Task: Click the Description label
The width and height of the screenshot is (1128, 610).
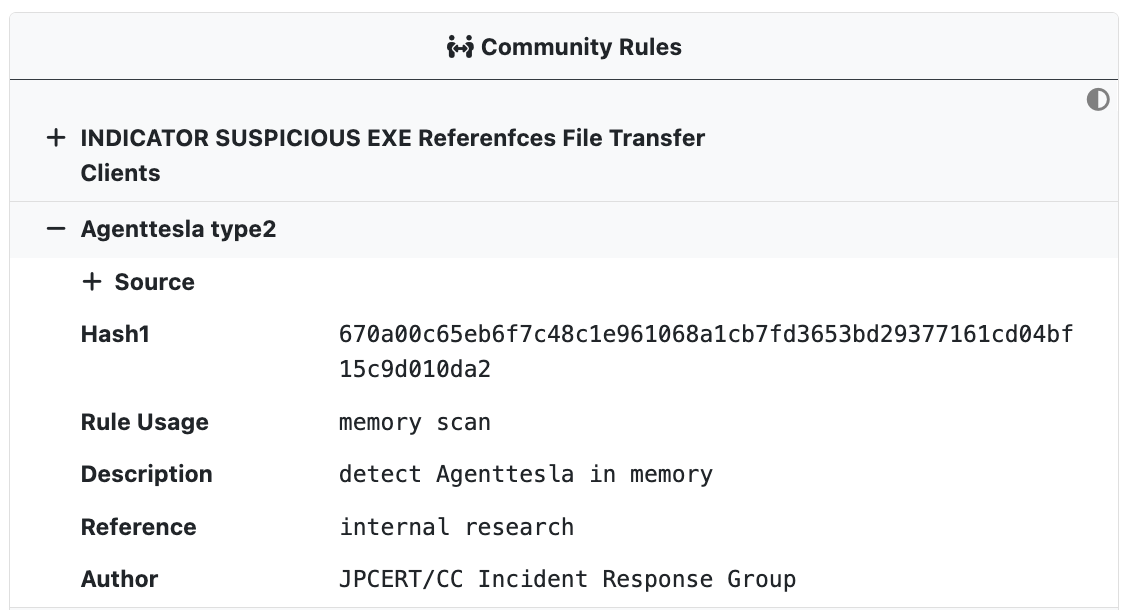Action: click(x=147, y=474)
